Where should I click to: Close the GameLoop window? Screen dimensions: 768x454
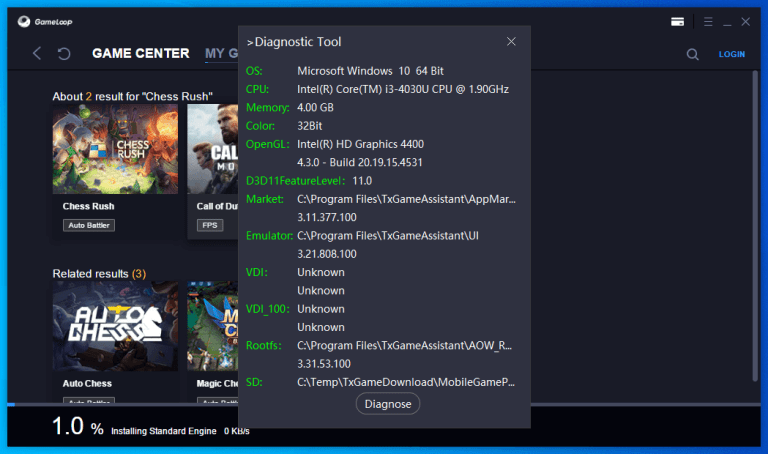coord(745,22)
